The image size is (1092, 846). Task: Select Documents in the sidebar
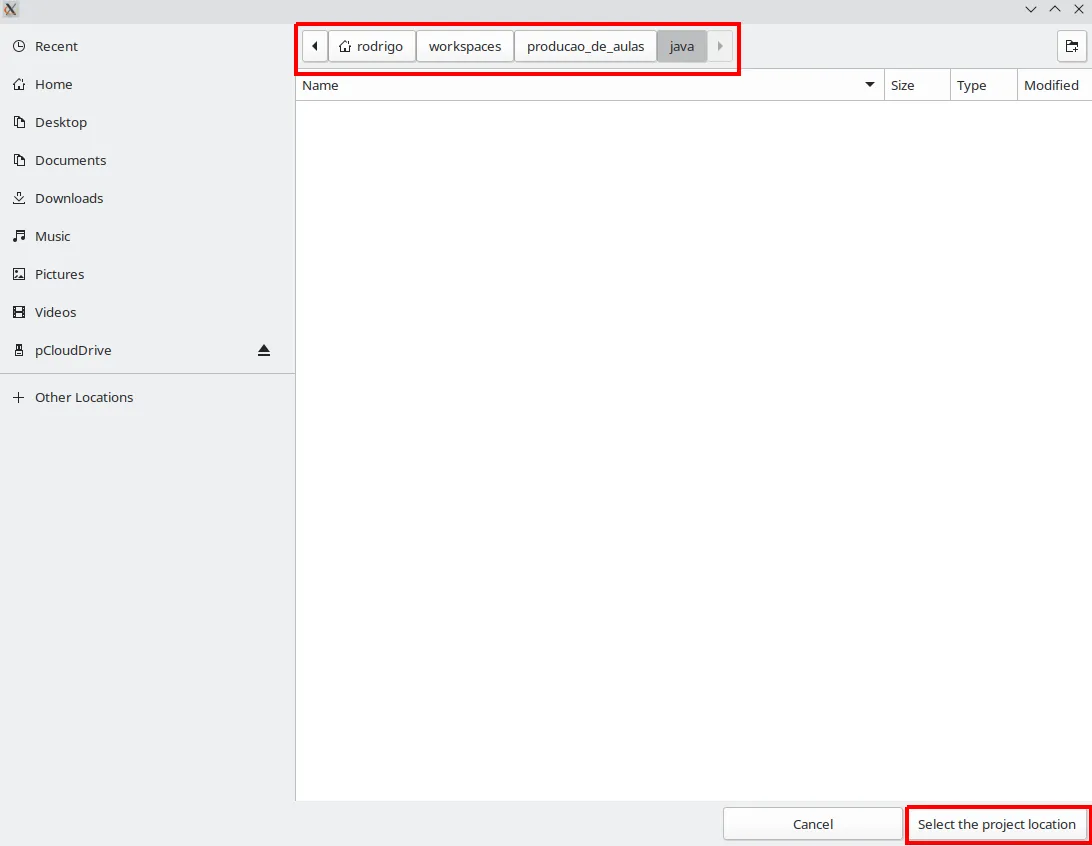[x=147, y=160]
